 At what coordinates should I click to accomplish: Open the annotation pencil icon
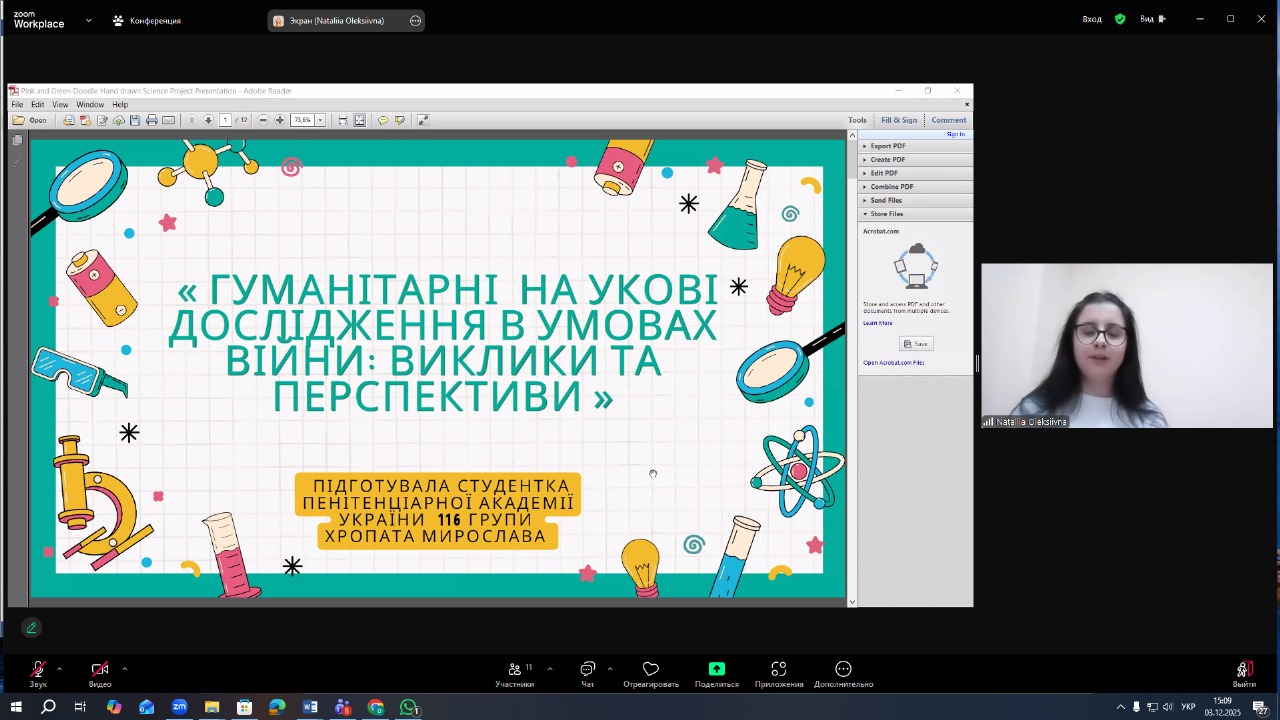tap(31, 628)
